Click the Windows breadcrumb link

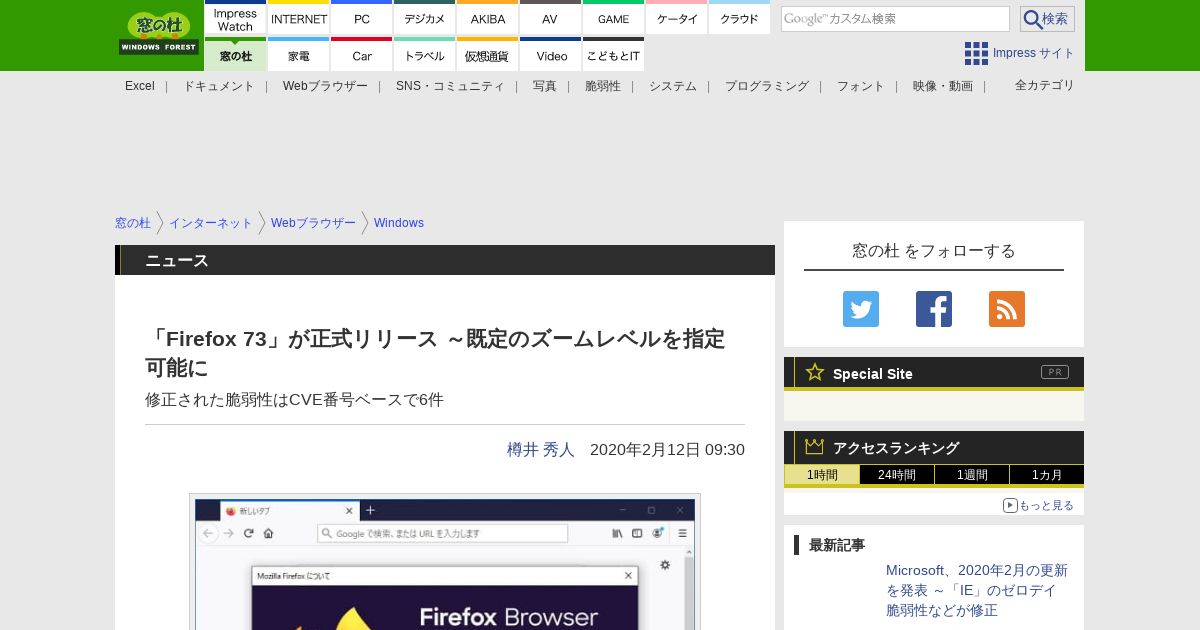click(x=399, y=223)
